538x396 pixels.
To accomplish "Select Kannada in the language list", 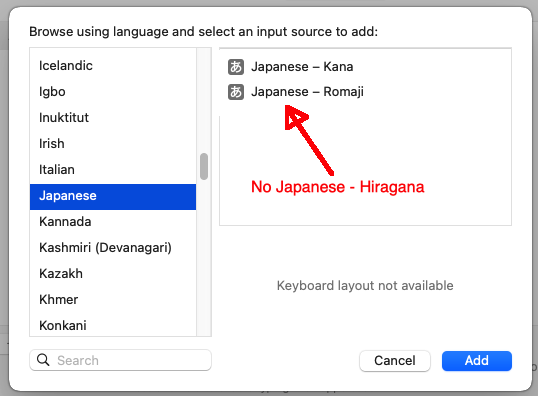I will (113, 222).
